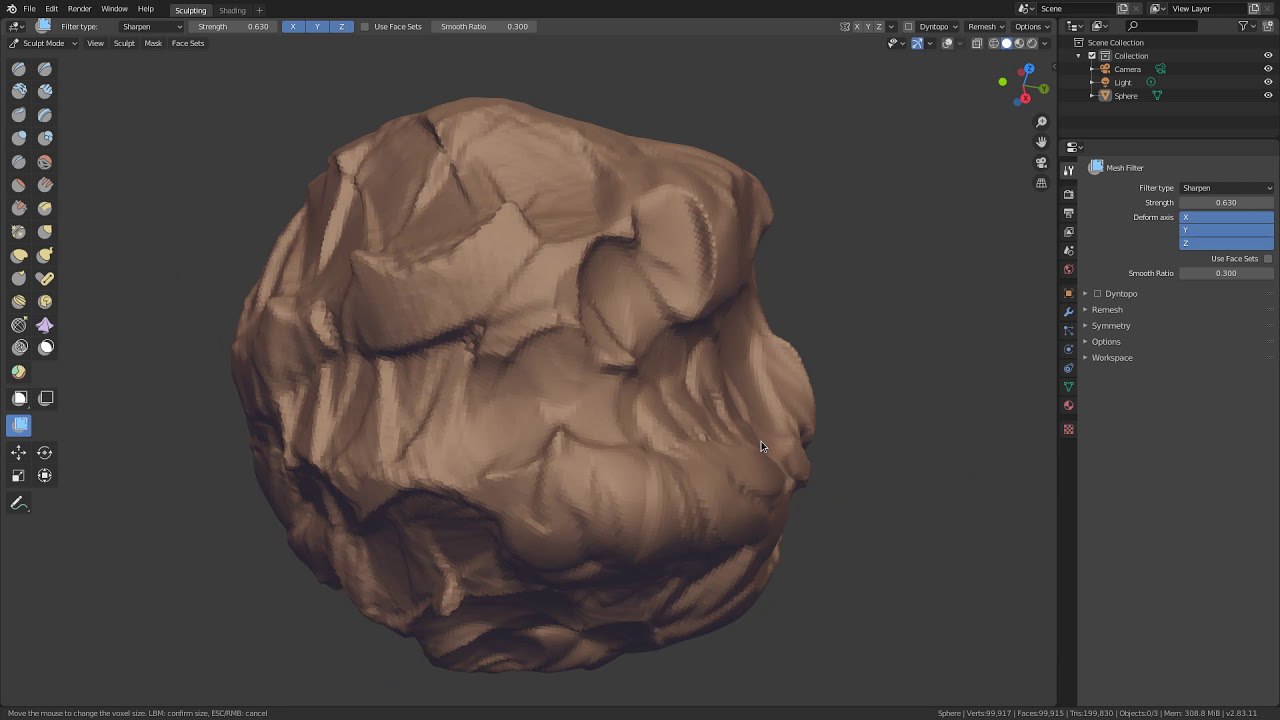Viewport: 1280px width, 720px height.
Task: Select the Move transform tool
Action: [x=19, y=453]
